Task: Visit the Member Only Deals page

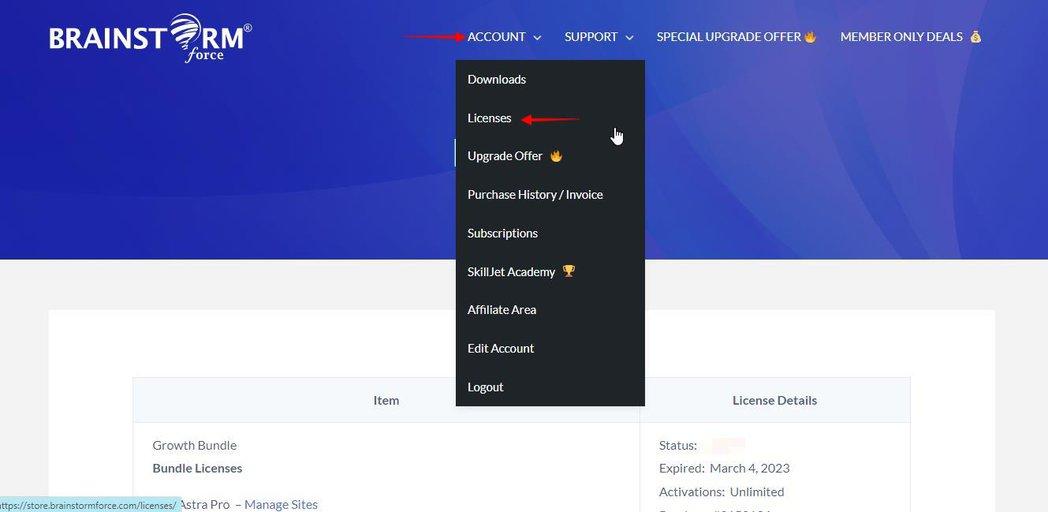Action: tap(902, 37)
